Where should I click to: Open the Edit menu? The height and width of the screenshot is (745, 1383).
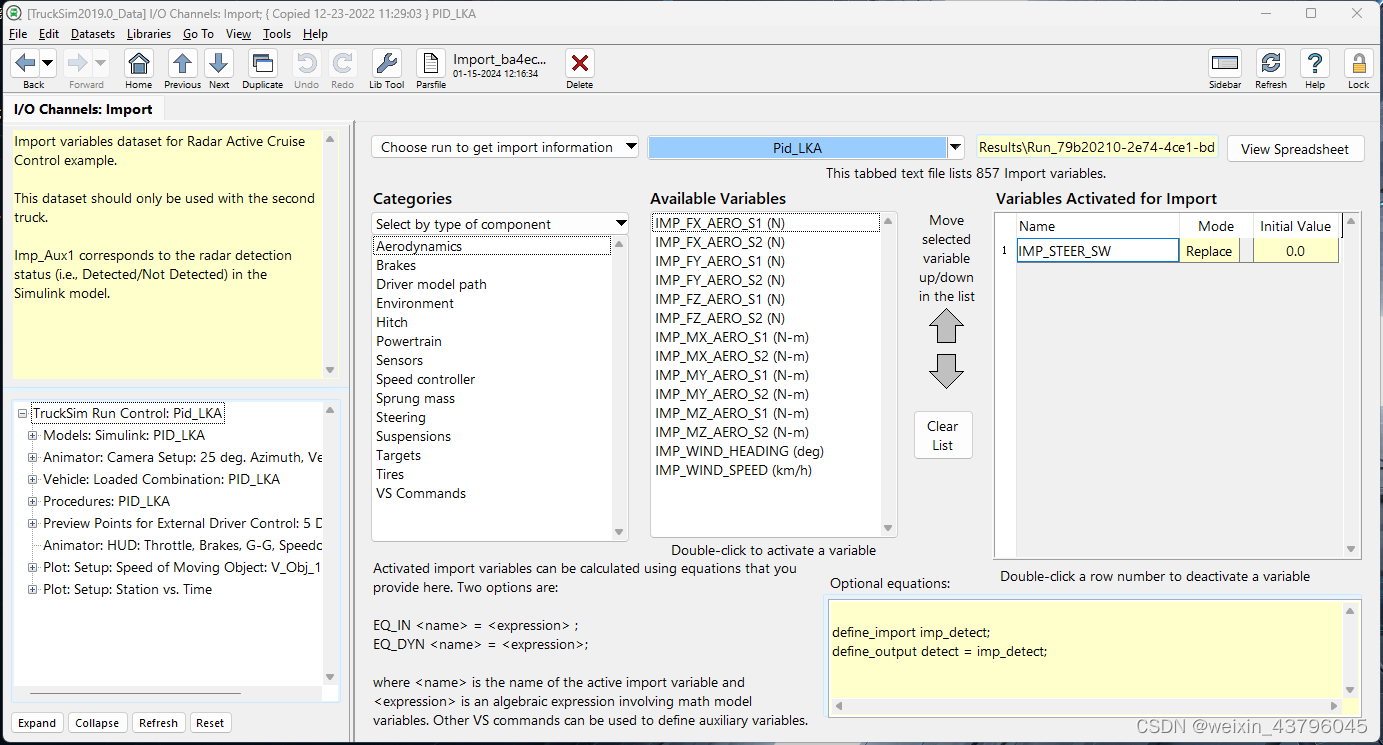(x=49, y=34)
